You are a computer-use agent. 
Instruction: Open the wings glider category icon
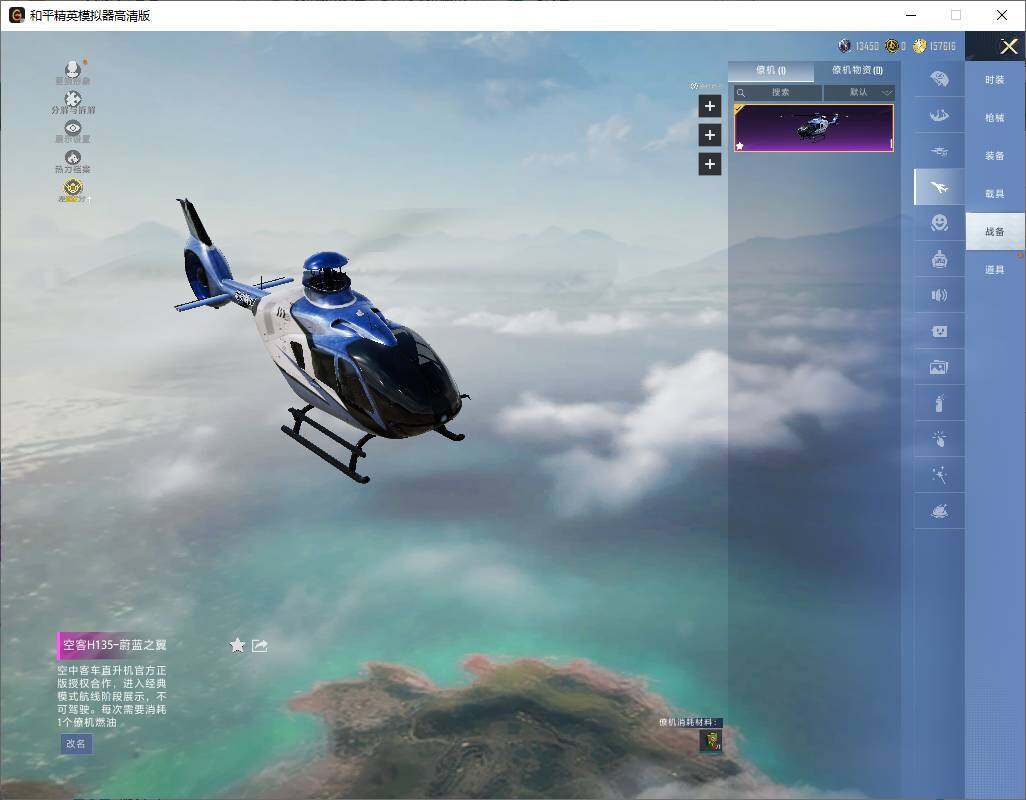(939, 115)
